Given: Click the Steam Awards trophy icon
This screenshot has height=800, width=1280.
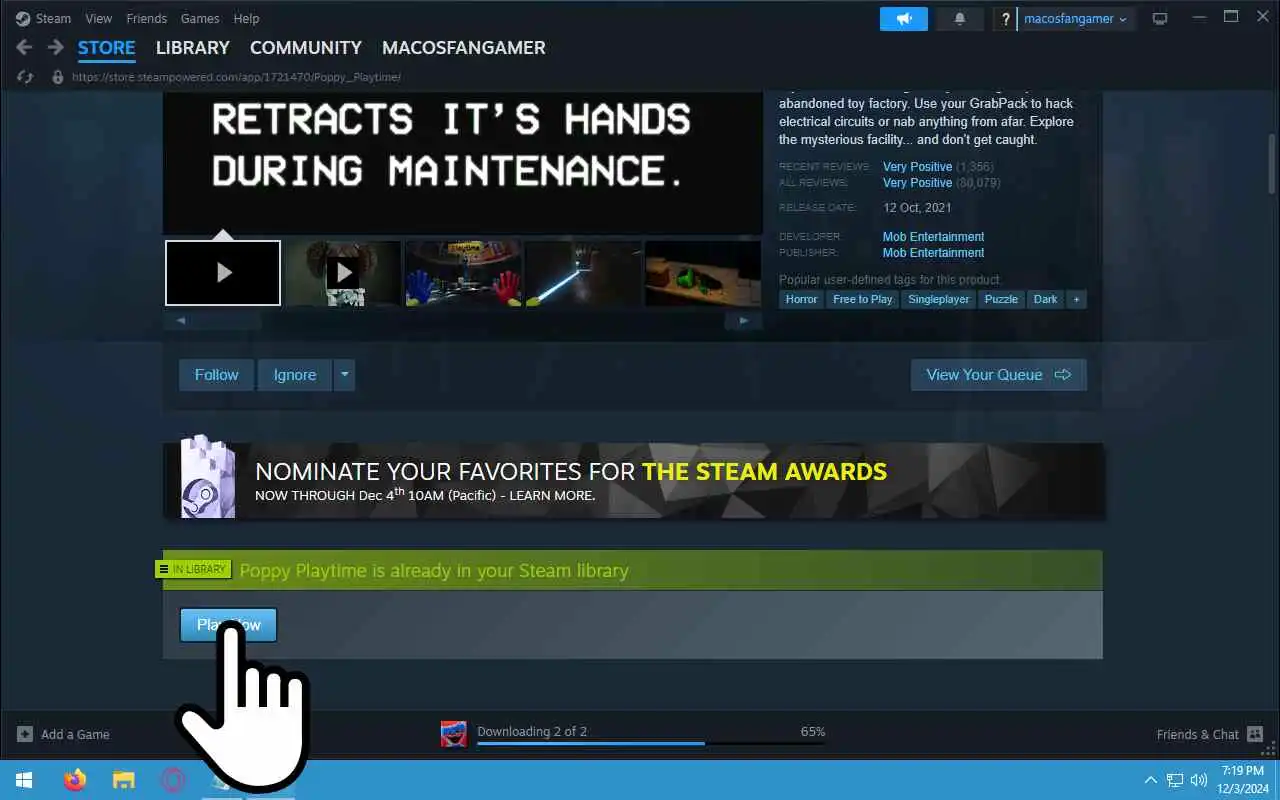Looking at the screenshot, I should pos(207,477).
